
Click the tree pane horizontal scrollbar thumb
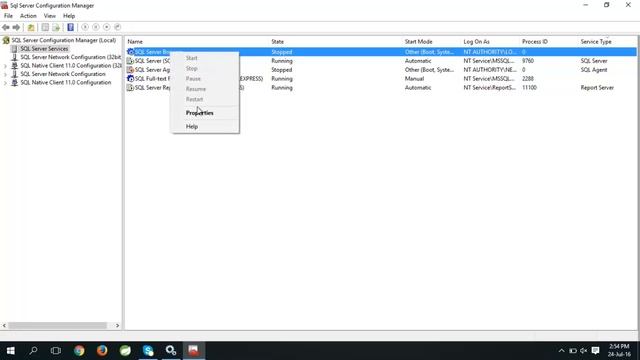point(58,325)
